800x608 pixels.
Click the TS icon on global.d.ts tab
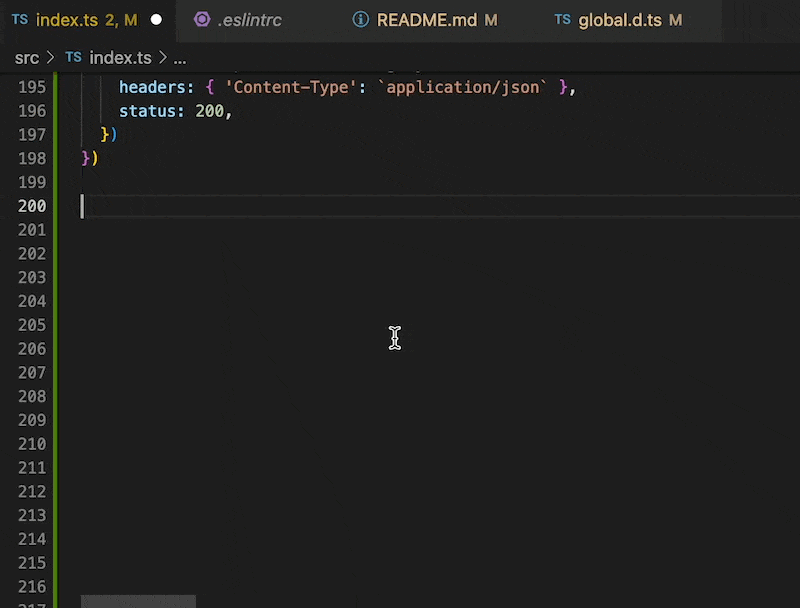point(562,19)
